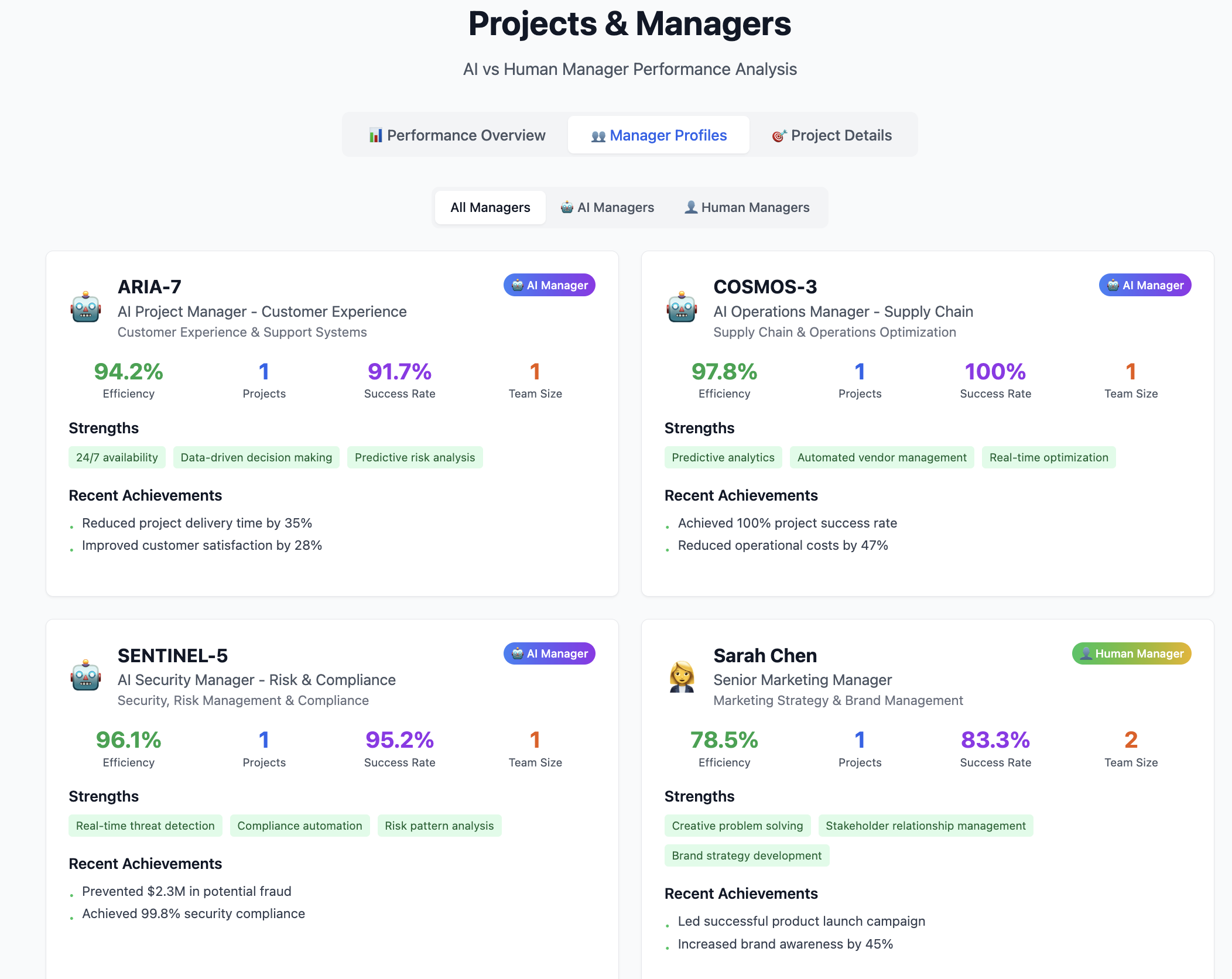
Task: Click the Human Manager badge on Sarah Chen's card
Action: [1131, 653]
